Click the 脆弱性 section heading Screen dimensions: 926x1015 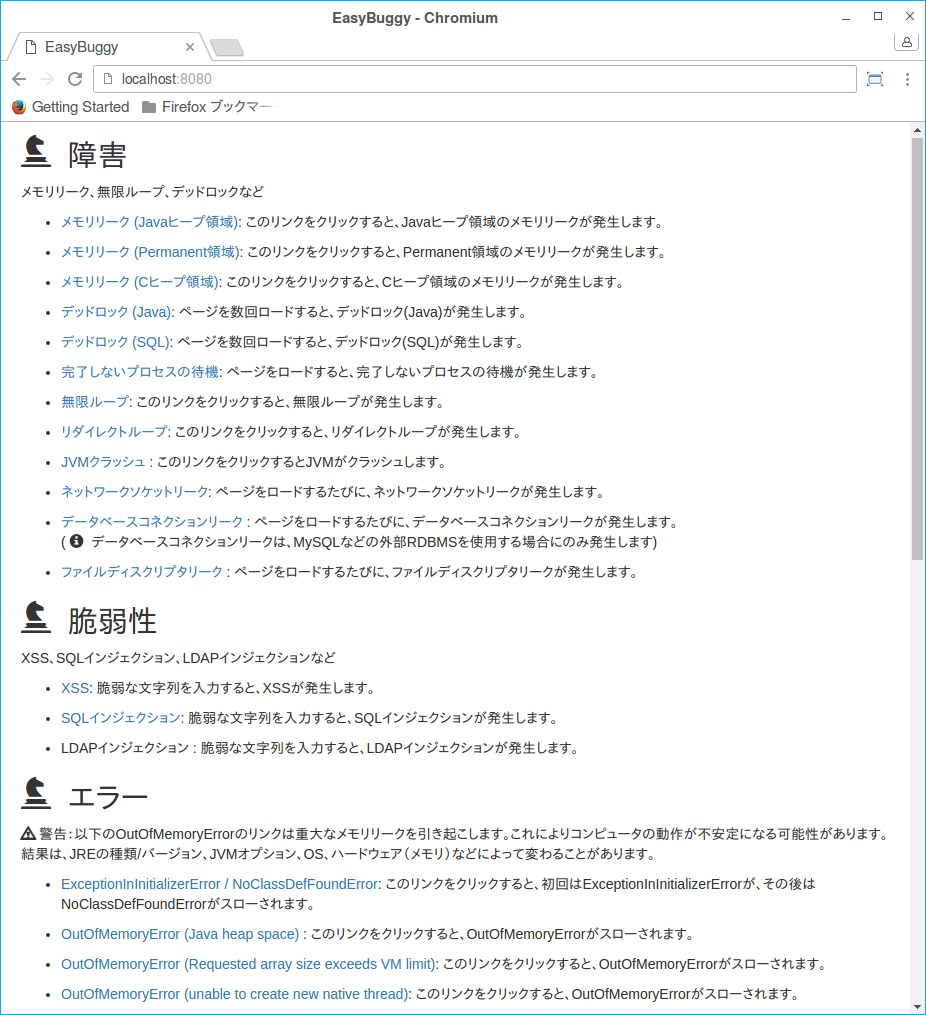(112, 621)
